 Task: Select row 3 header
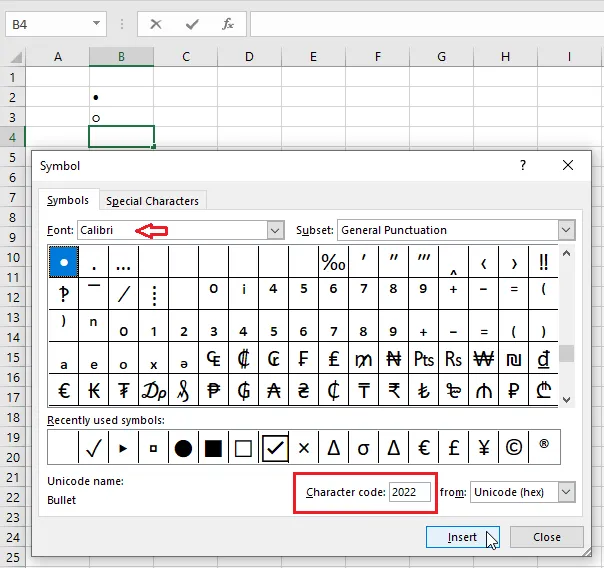(13, 117)
